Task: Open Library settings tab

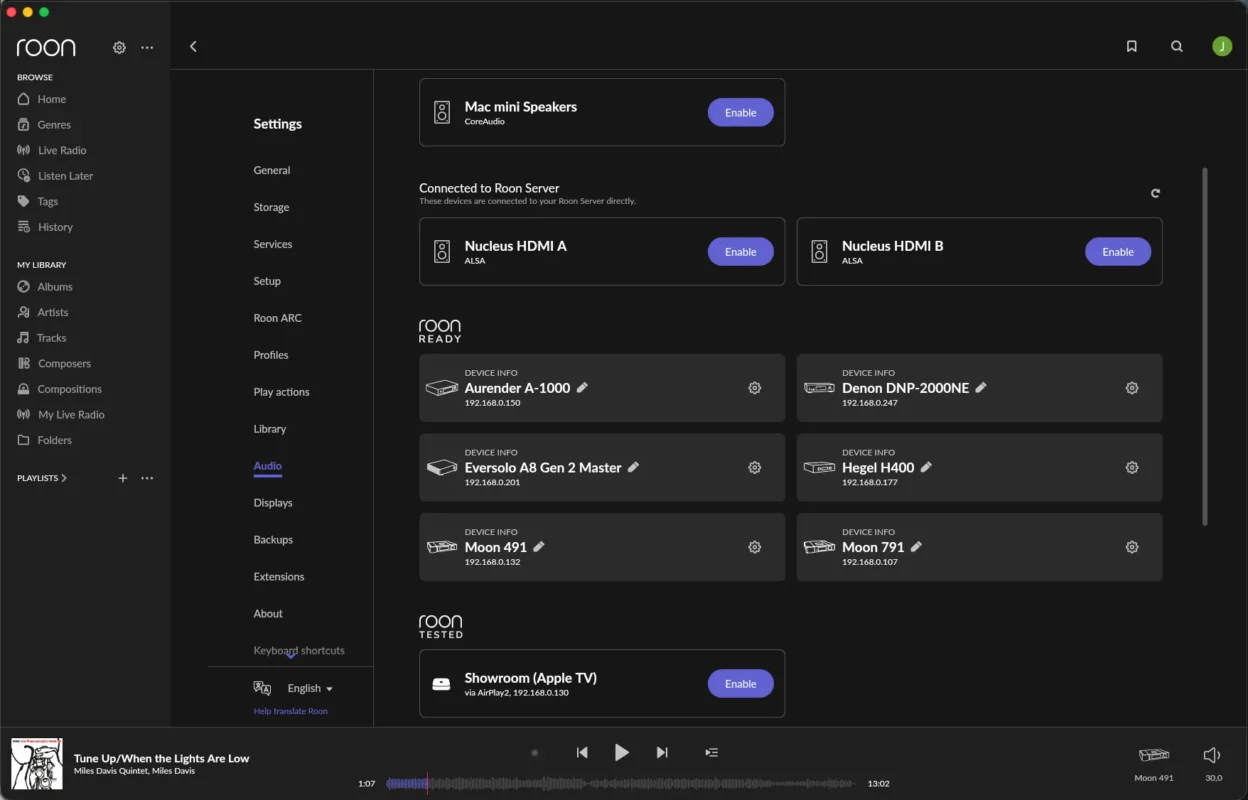Action: (x=270, y=429)
